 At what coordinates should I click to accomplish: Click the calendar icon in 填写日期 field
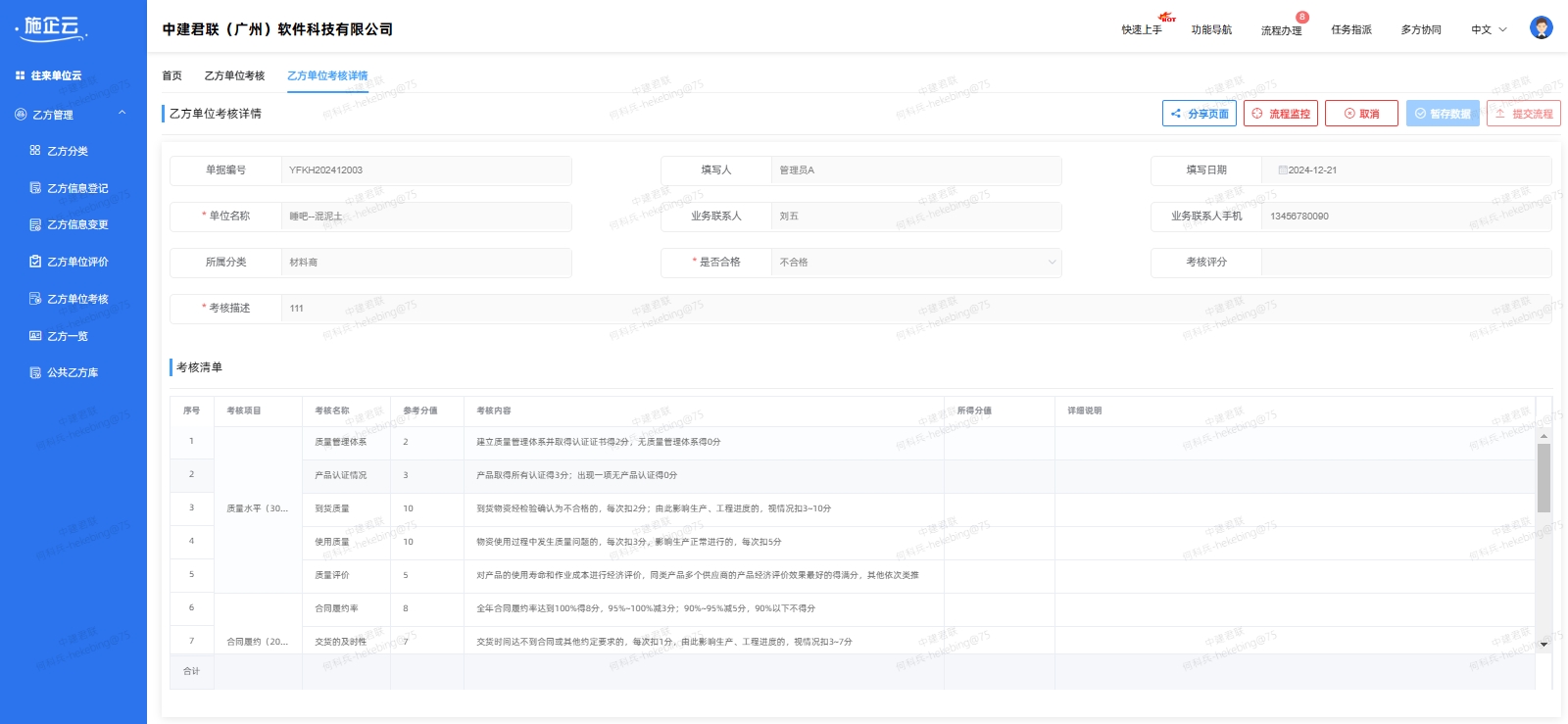(1282, 170)
